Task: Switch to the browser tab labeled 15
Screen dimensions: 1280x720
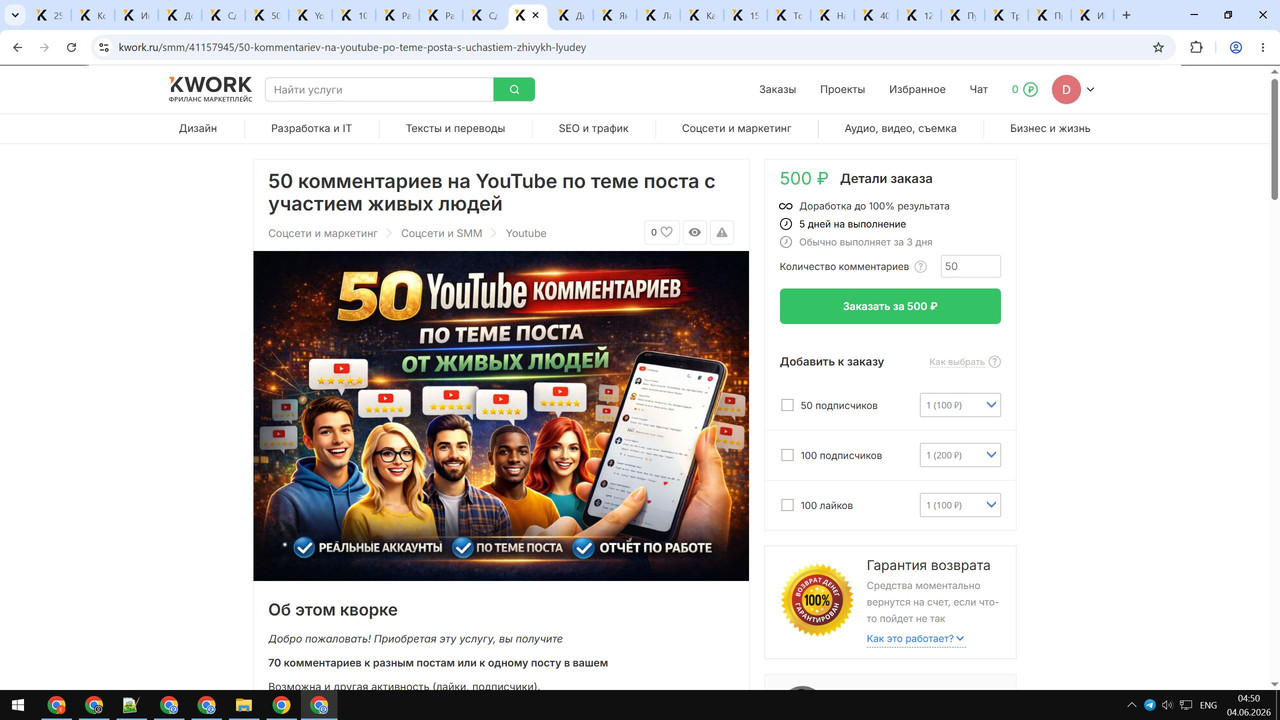Action: 744,15
